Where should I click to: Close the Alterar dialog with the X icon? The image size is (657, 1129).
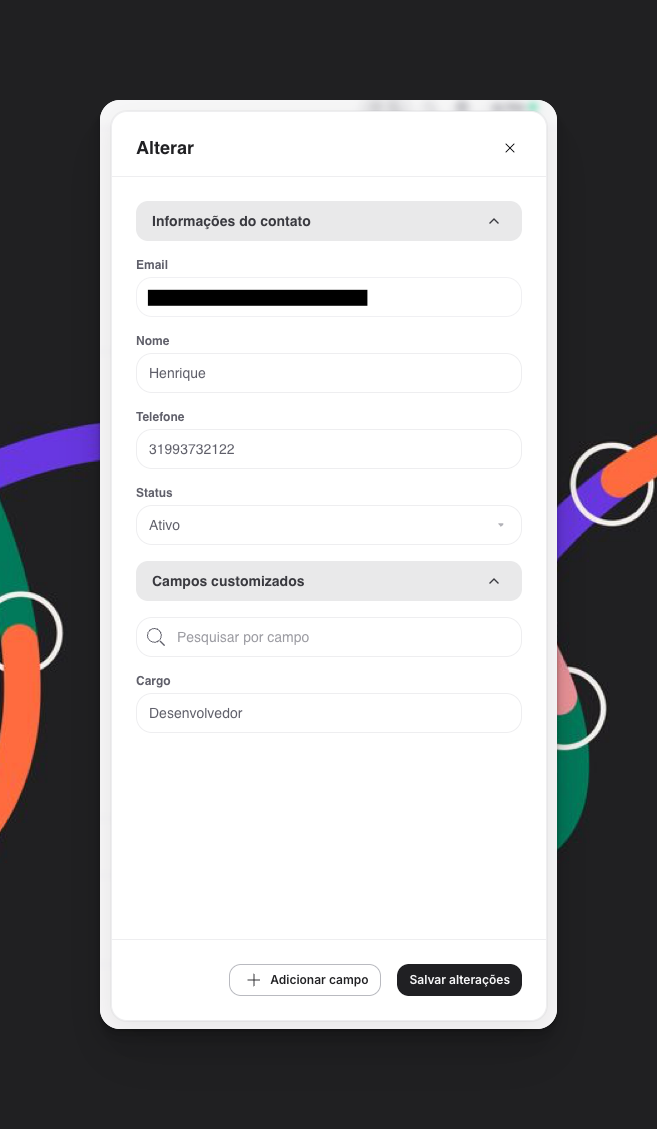[509, 148]
